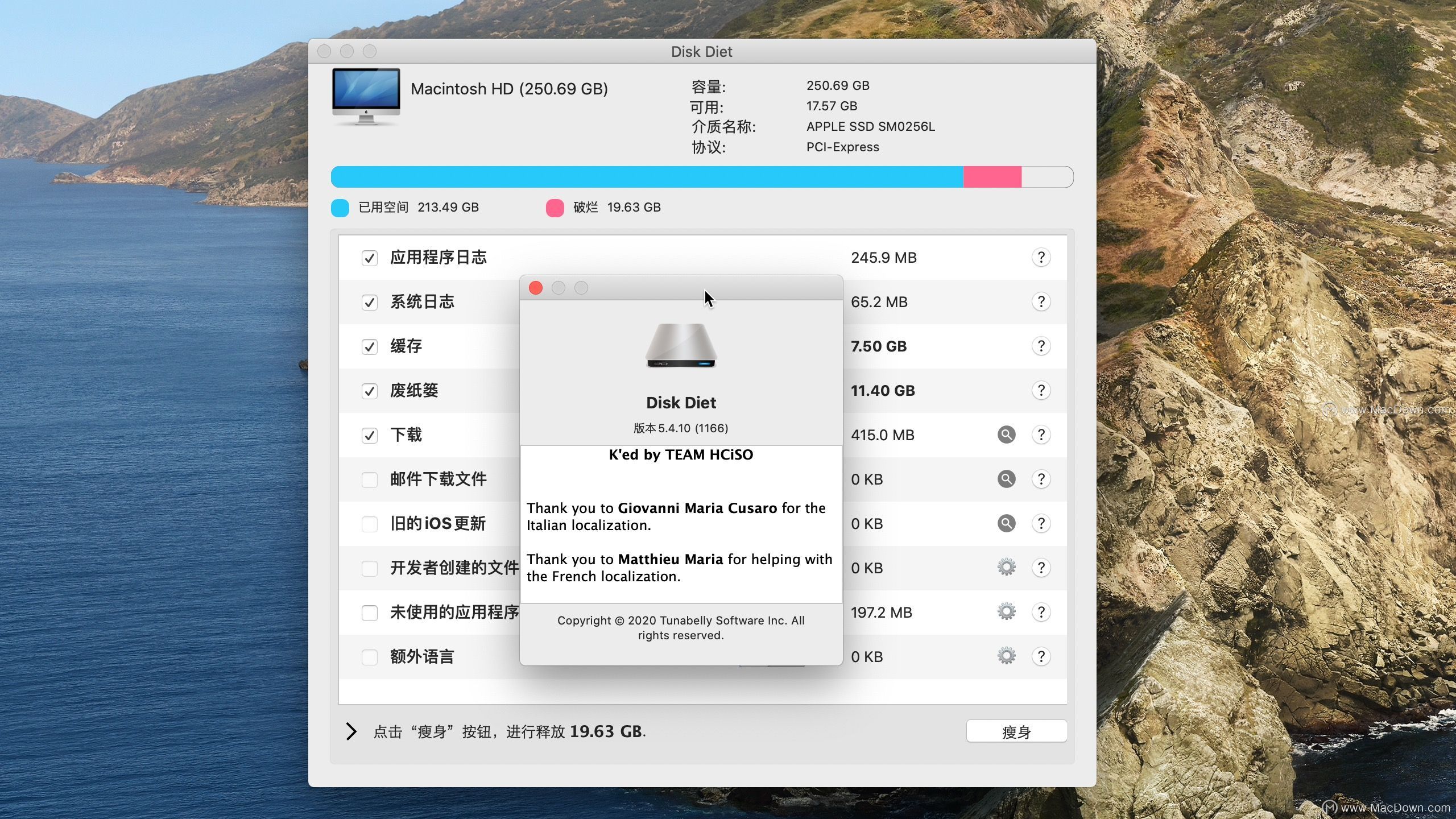Click the 17.57 GB available value
1456x819 pixels.
coord(832,106)
